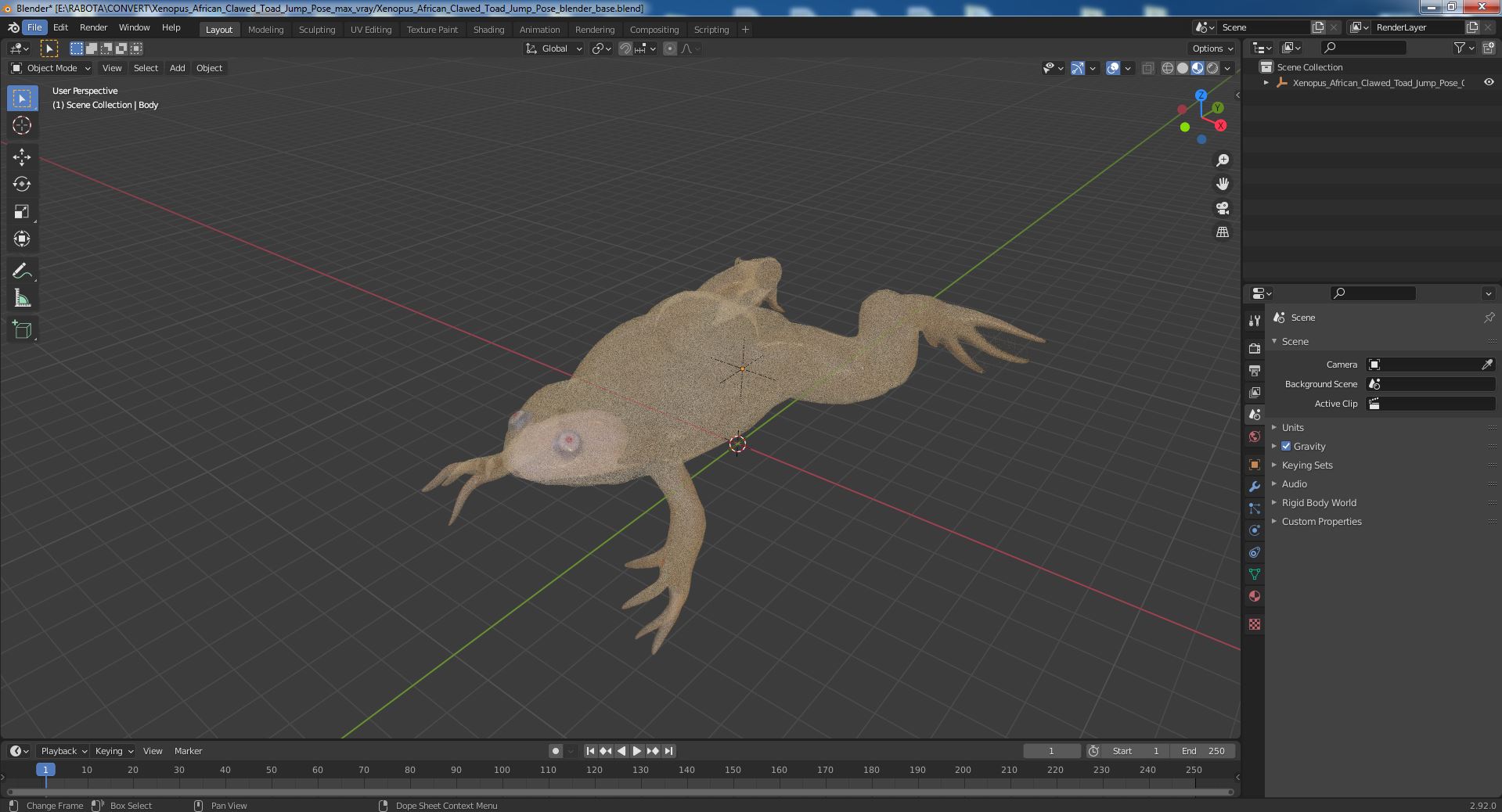1502x812 pixels.
Task: Expand the Keying Sets panel
Action: coord(1306,465)
